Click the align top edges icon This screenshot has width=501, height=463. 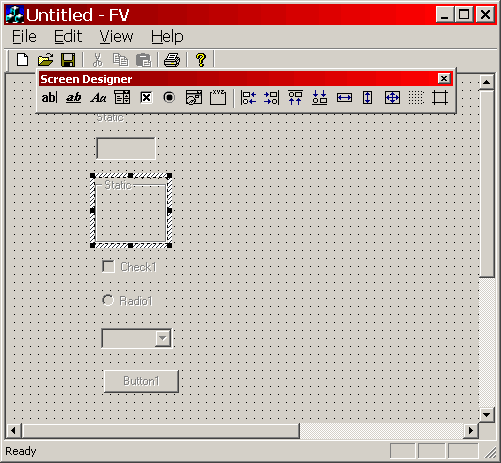coord(295,98)
